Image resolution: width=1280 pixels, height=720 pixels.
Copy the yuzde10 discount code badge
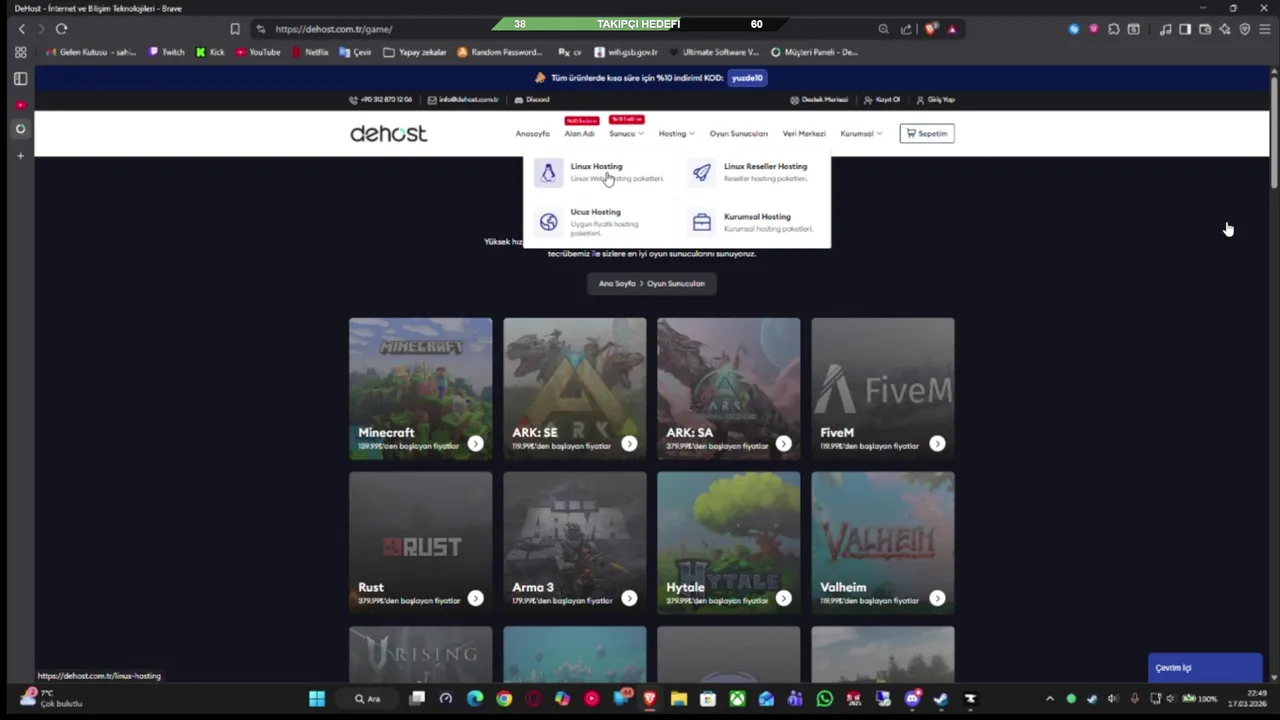(x=747, y=78)
